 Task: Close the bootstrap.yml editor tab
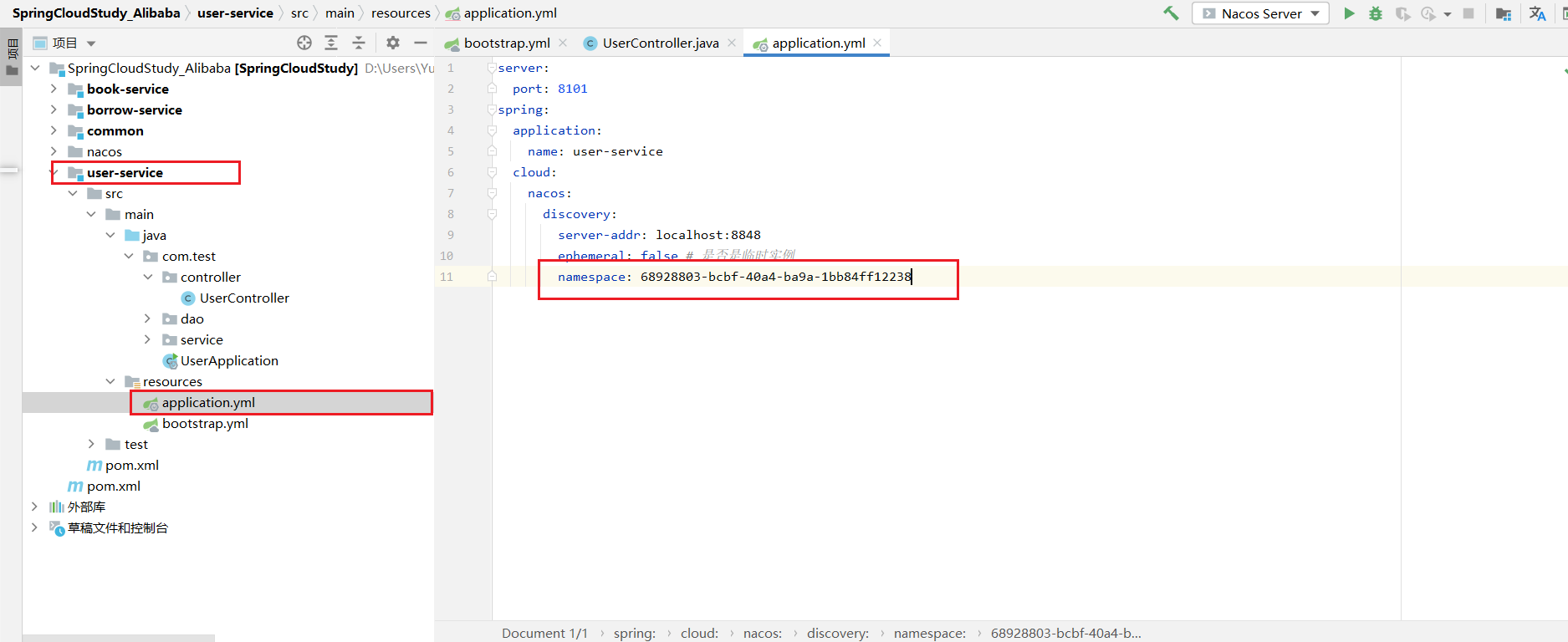click(563, 43)
